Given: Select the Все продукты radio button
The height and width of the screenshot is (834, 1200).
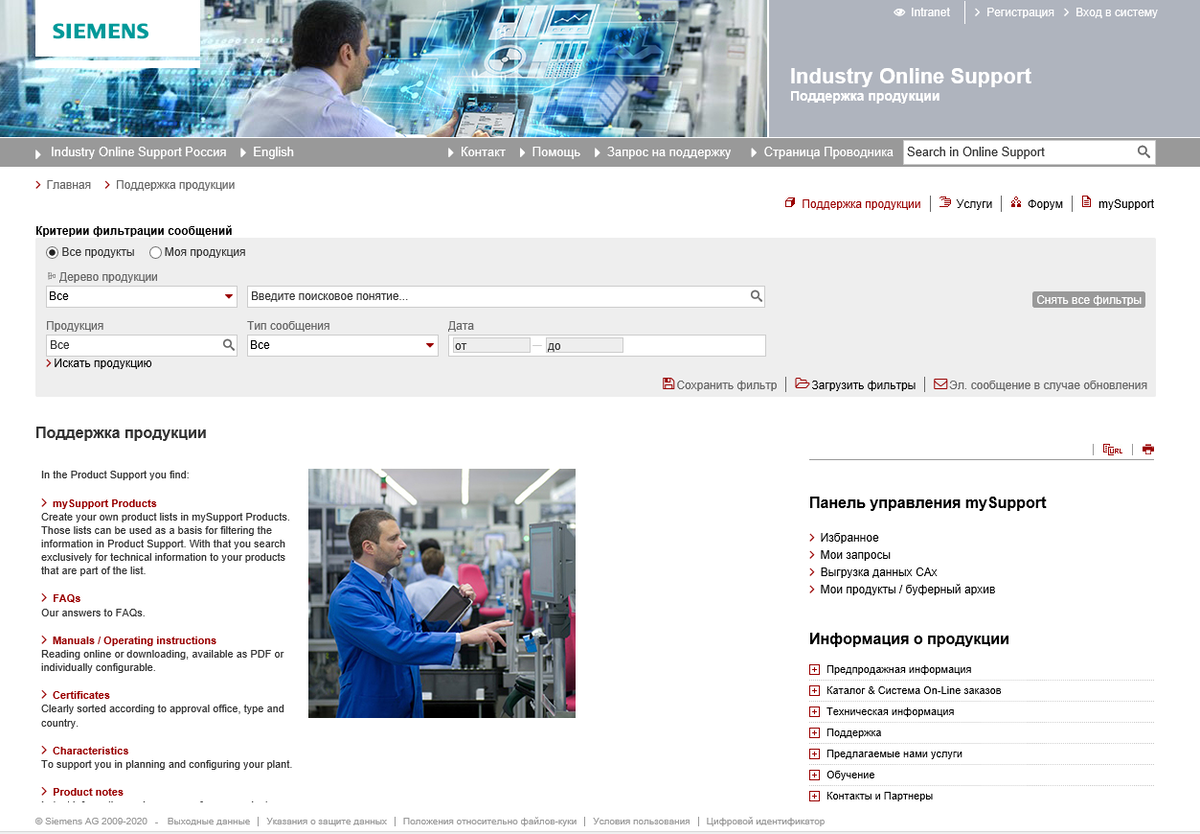Looking at the screenshot, I should coord(52,252).
